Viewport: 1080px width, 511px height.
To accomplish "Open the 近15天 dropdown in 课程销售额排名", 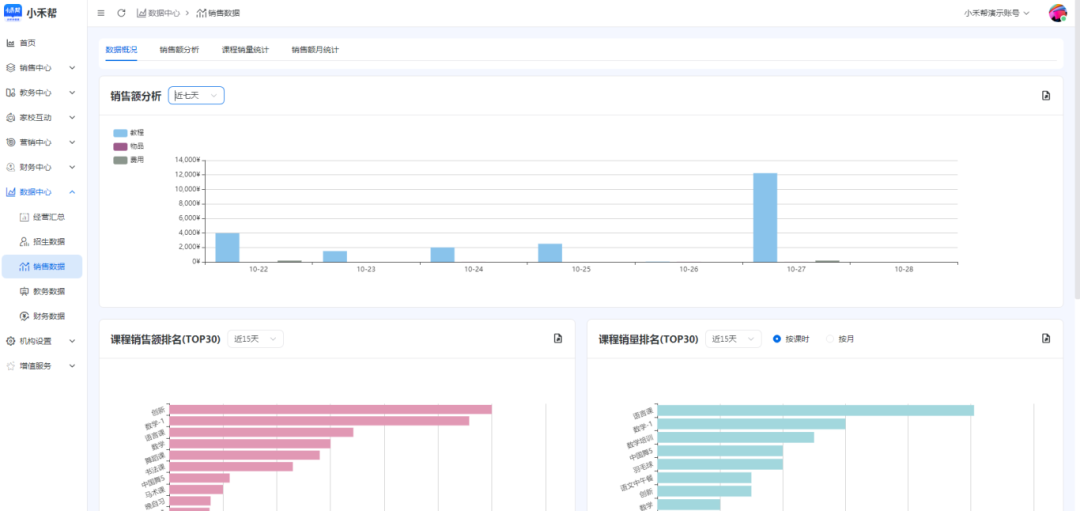I will coord(255,339).
